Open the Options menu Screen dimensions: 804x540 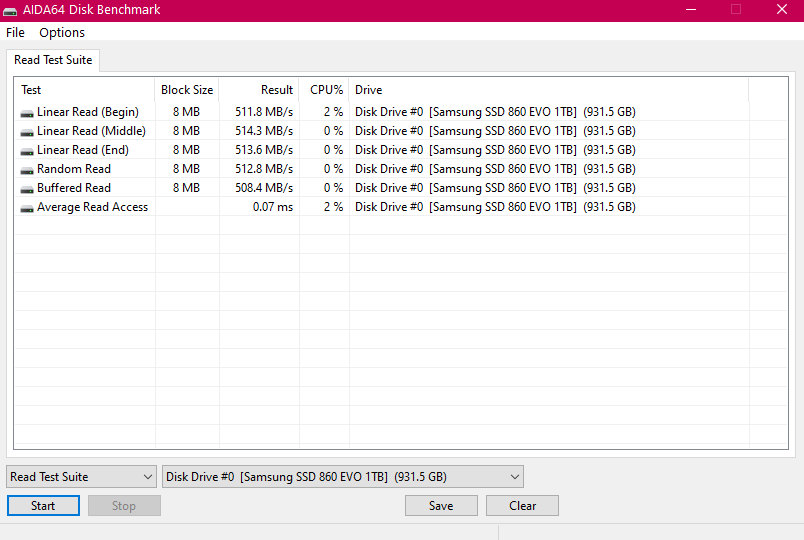(62, 32)
